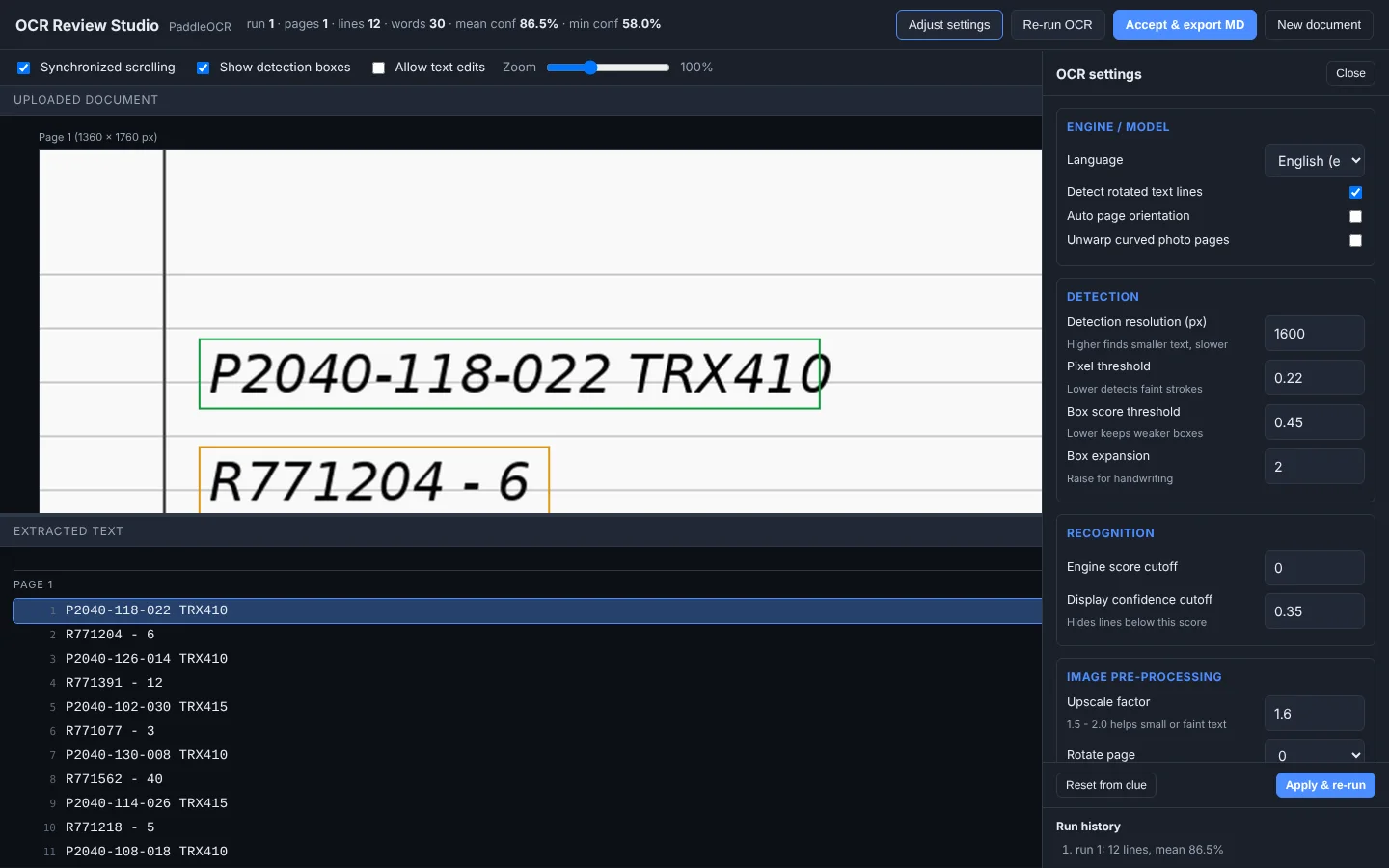Edit Box expansion value field
Viewport: 1389px width, 868px height.
(x=1315, y=467)
